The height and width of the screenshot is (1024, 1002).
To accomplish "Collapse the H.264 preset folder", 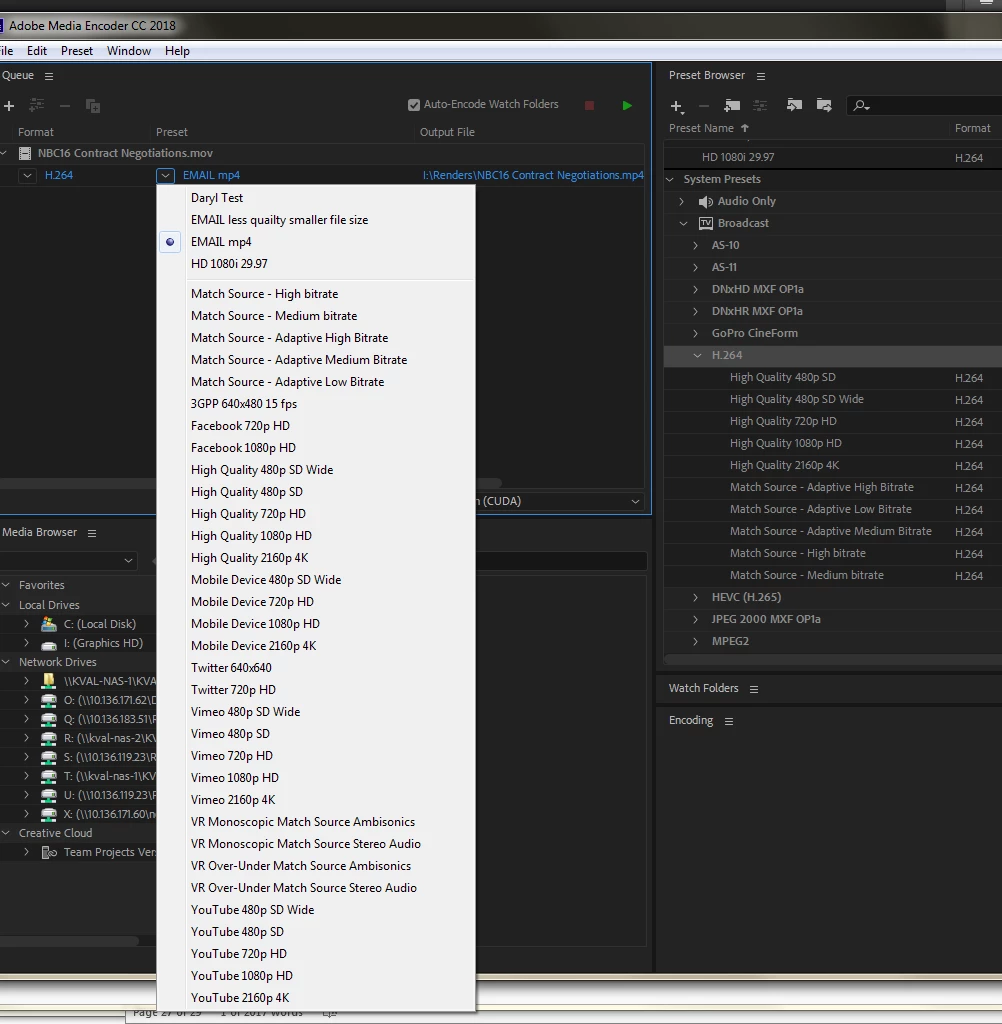I will coord(697,355).
